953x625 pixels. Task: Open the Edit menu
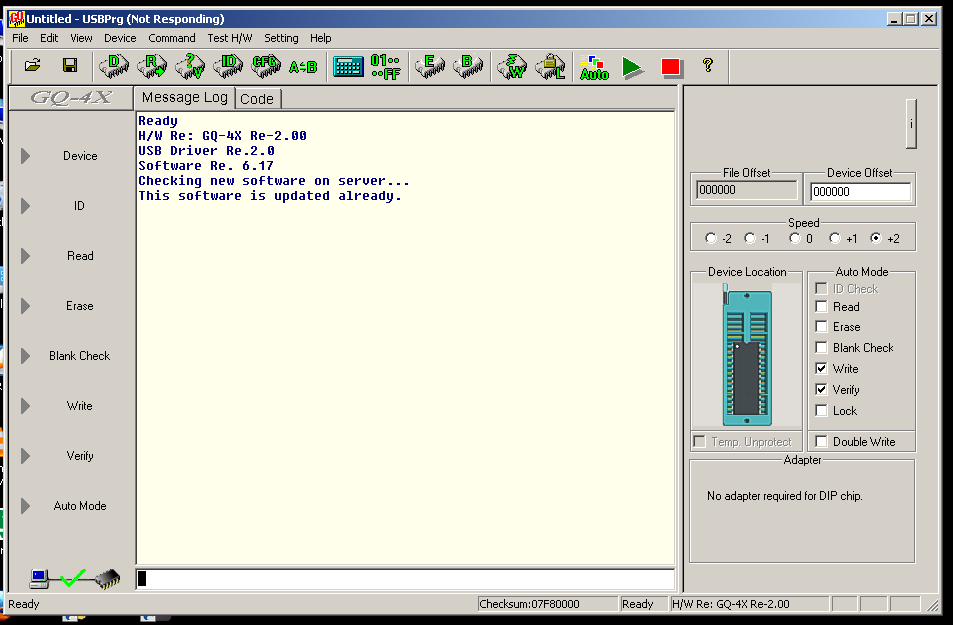(x=49, y=38)
